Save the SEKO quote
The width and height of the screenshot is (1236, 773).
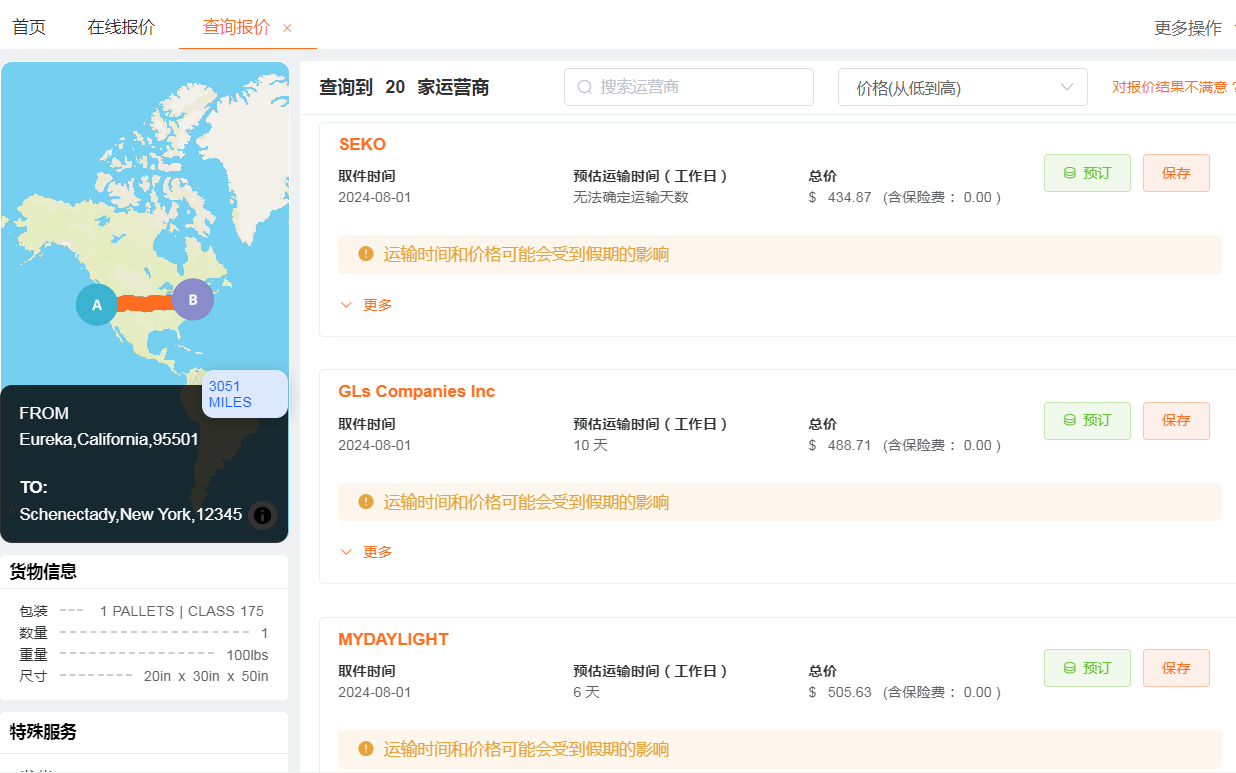pos(1176,173)
